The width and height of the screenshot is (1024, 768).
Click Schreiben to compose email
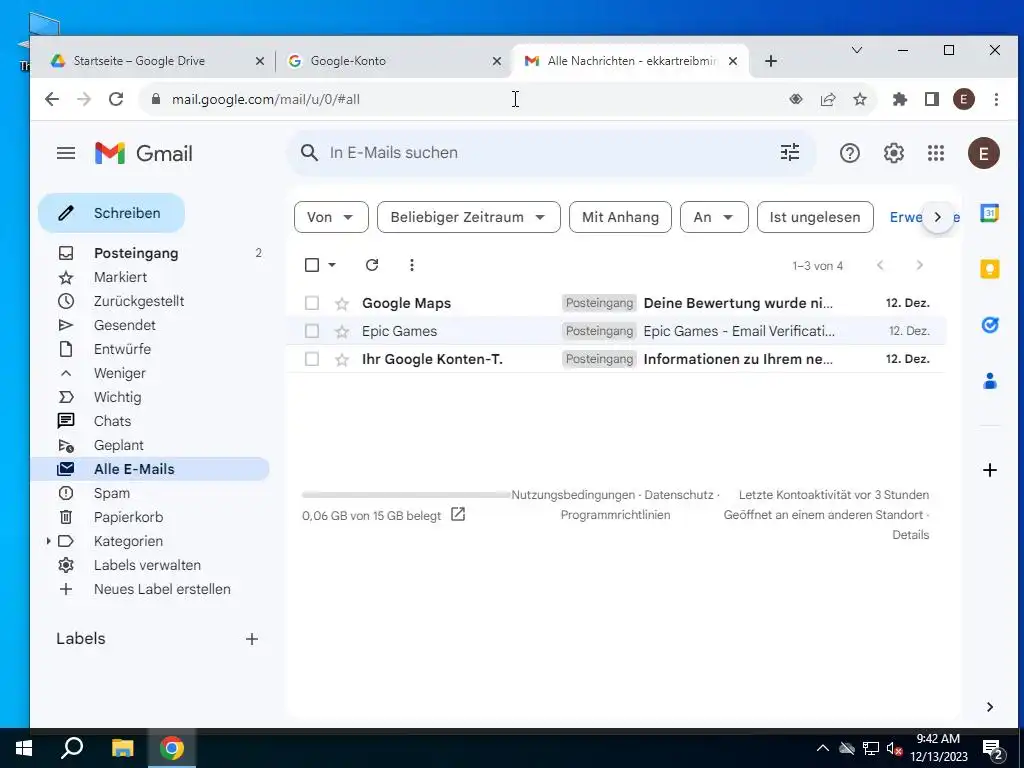[x=112, y=213]
